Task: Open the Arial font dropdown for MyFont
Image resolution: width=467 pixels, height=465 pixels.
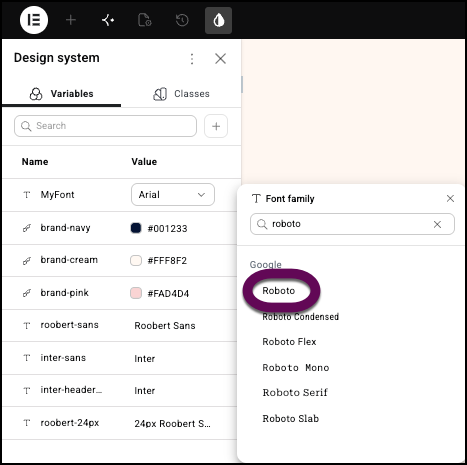Action: pyautogui.click(x=173, y=194)
